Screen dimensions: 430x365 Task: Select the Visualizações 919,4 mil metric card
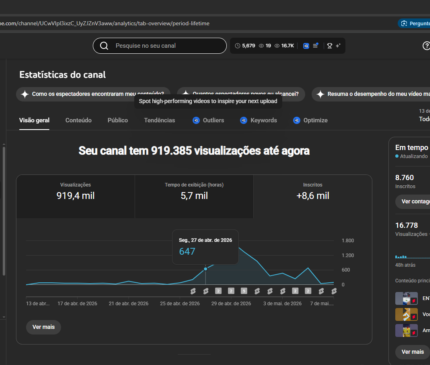76,196
